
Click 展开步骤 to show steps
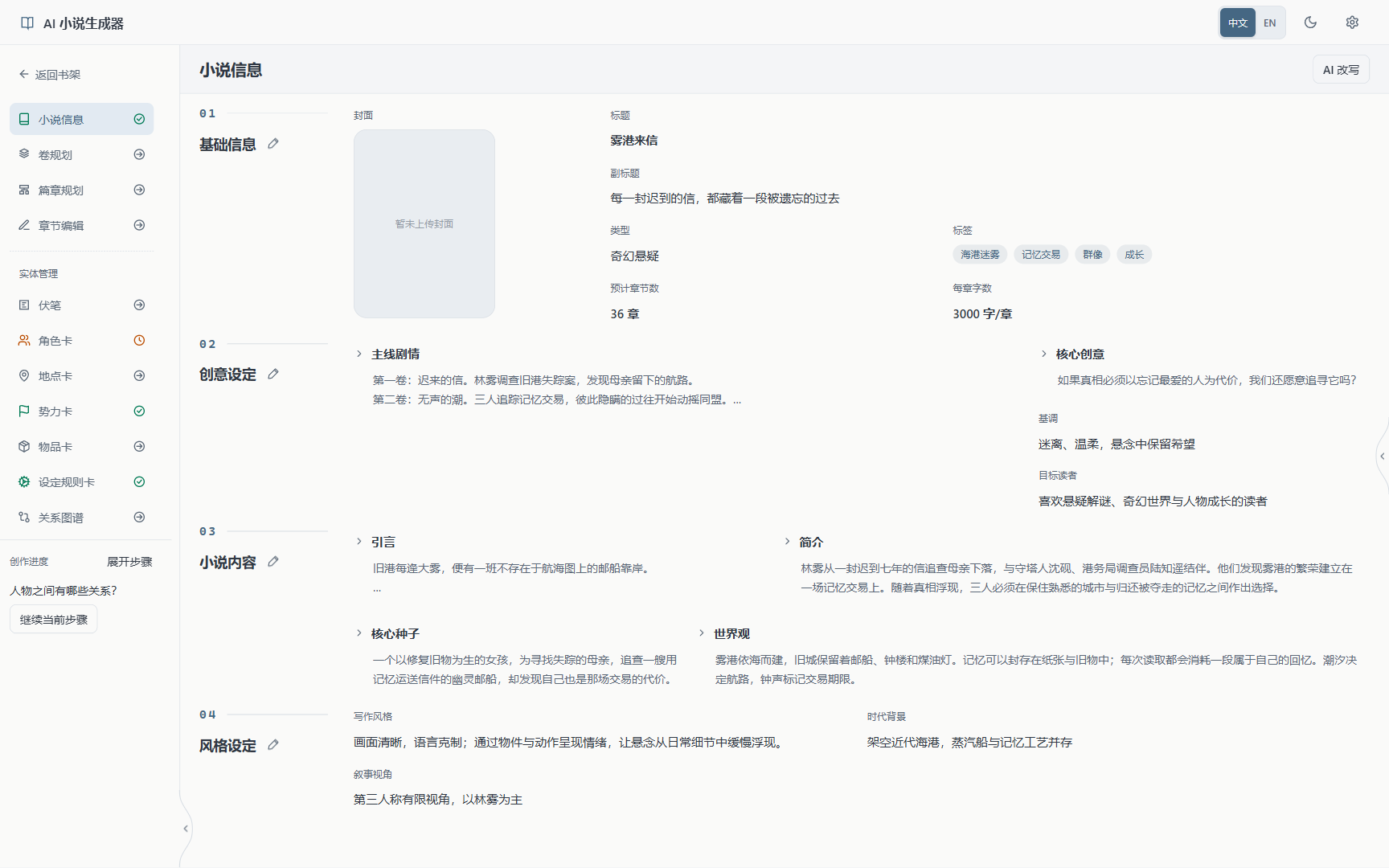(129, 562)
